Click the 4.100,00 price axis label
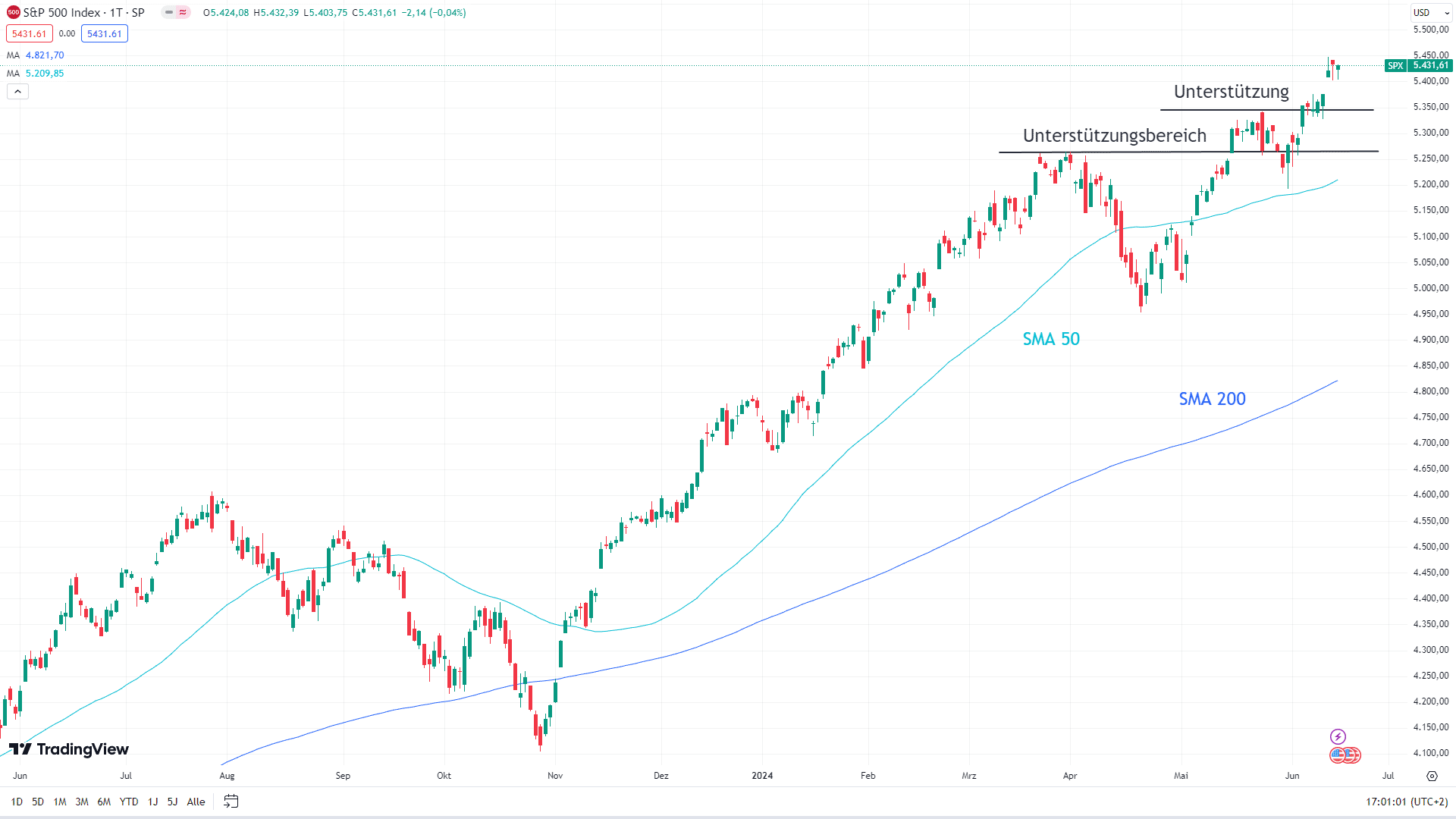Screen dimensions: 1456x819 (1431, 753)
